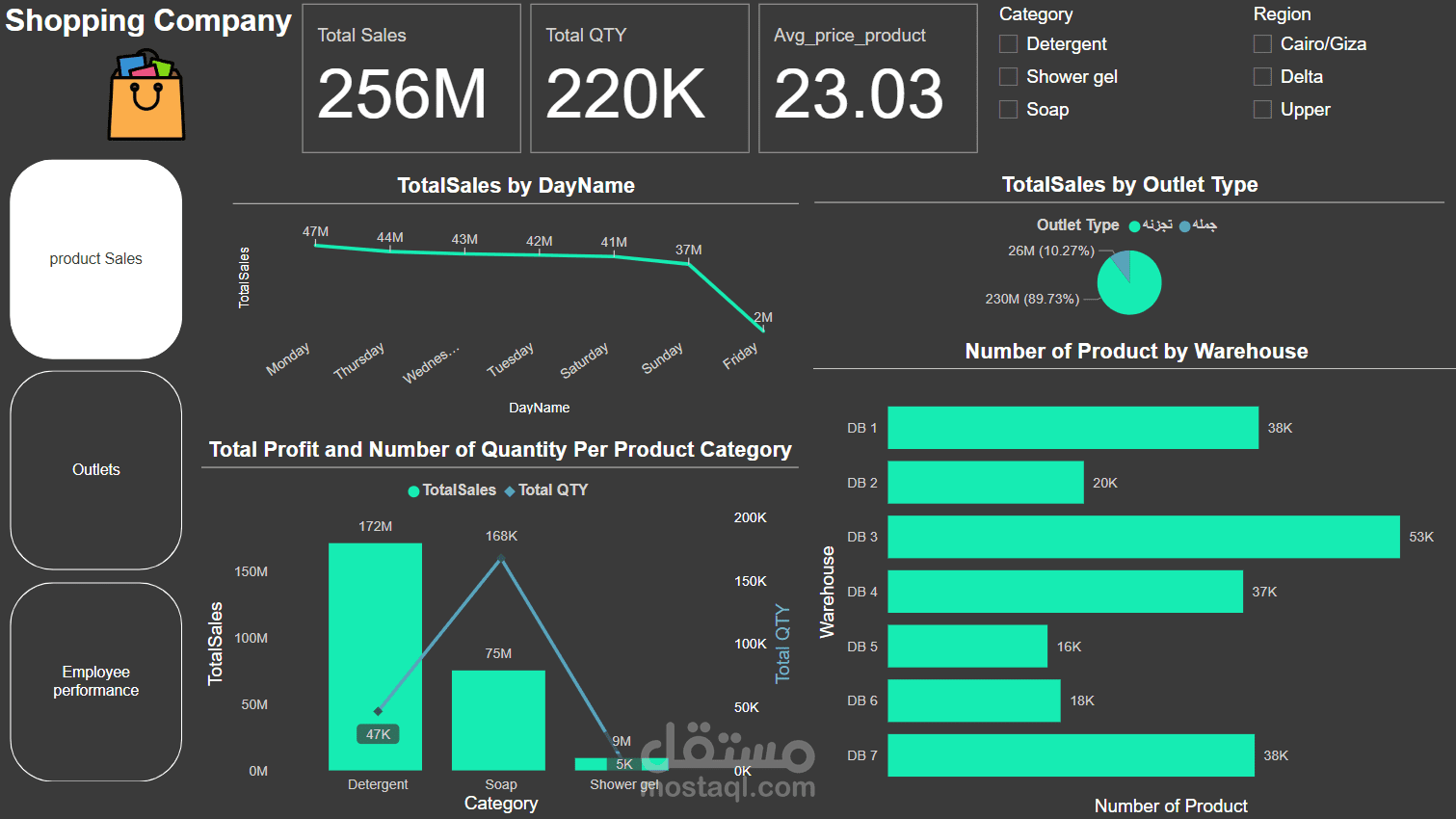This screenshot has width=1456, height=819.
Task: Click the Saturday axis label
Action: tap(584, 360)
